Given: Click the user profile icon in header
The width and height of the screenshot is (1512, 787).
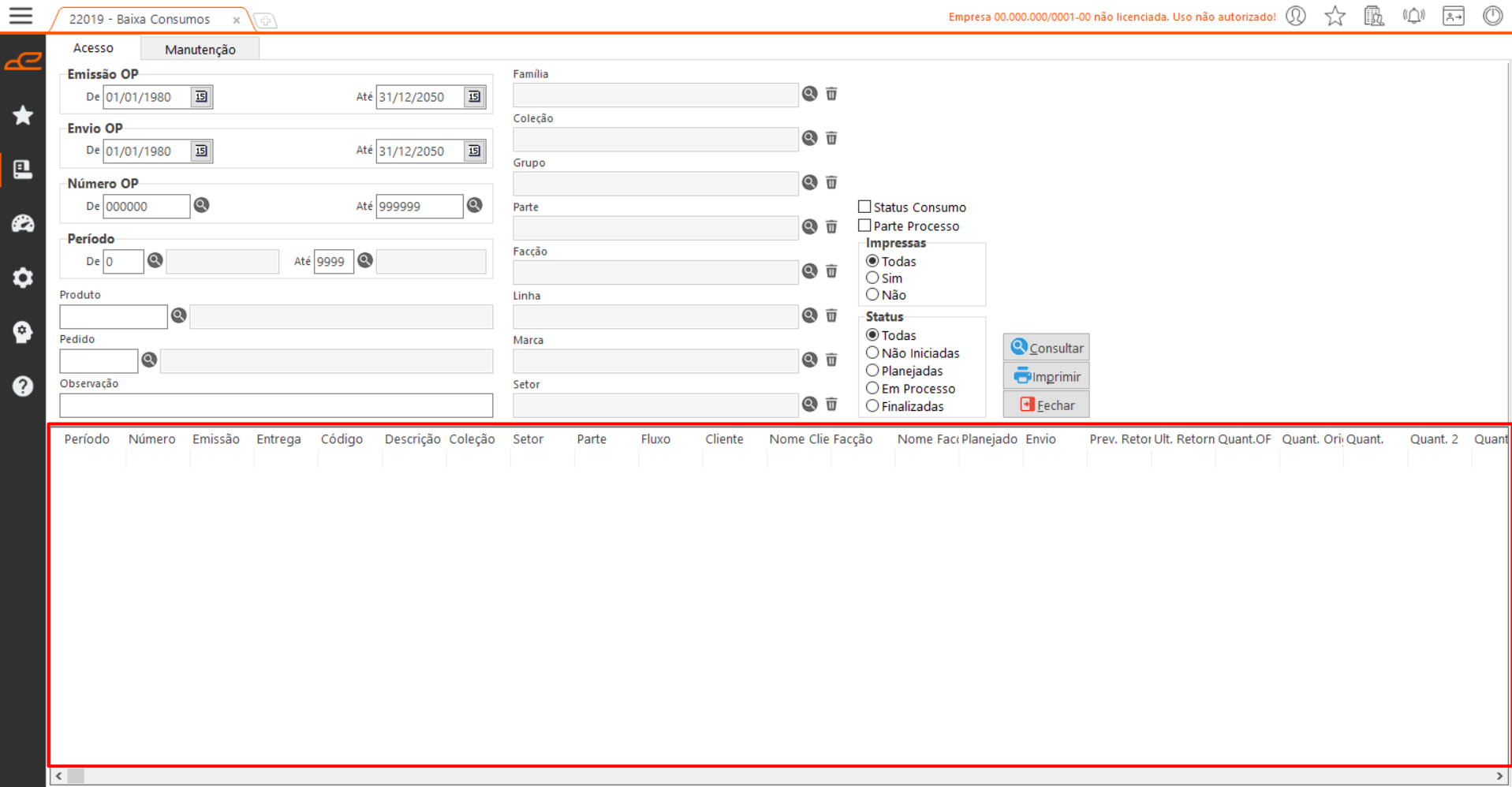Looking at the screenshot, I should (1295, 16).
